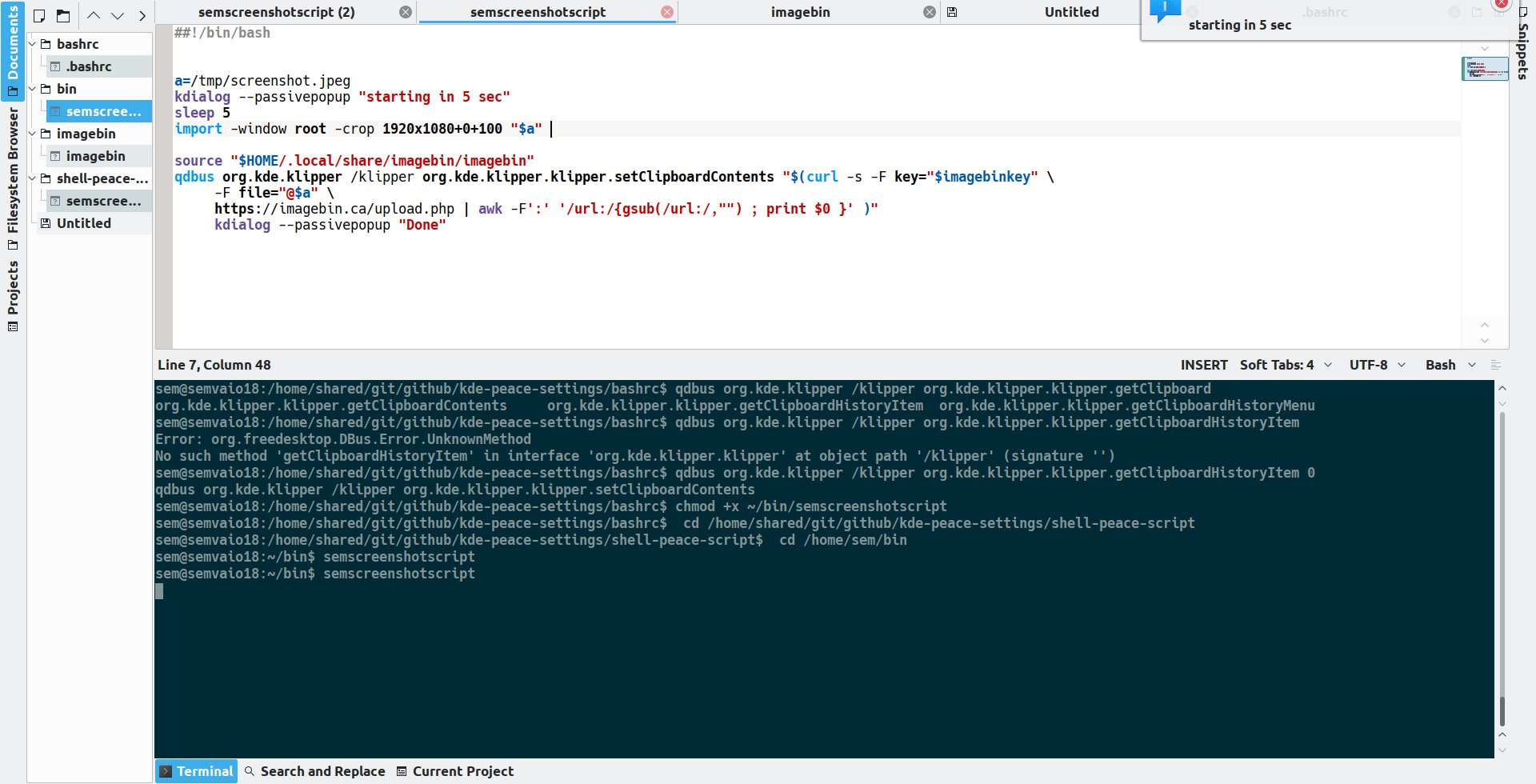Click the line-wrap indicator icon in the status bar

point(1496,365)
